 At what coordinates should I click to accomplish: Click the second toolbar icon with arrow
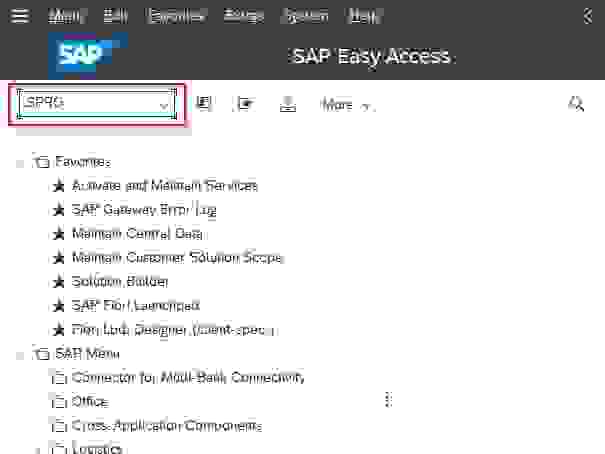coord(246,104)
